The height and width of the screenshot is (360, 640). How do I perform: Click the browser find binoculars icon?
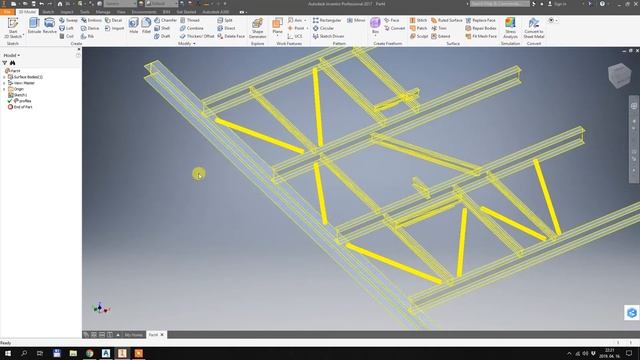point(13,63)
